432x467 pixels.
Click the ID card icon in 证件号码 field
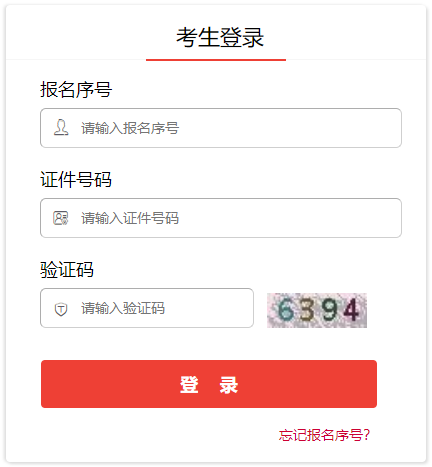(61, 218)
